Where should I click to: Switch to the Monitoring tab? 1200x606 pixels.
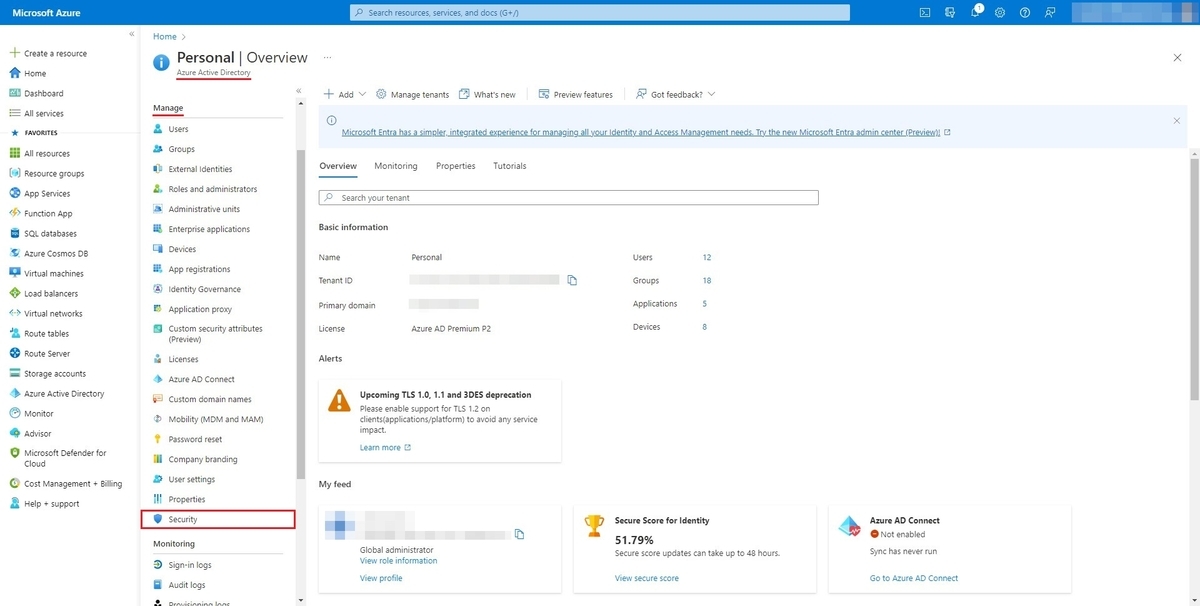coord(396,166)
